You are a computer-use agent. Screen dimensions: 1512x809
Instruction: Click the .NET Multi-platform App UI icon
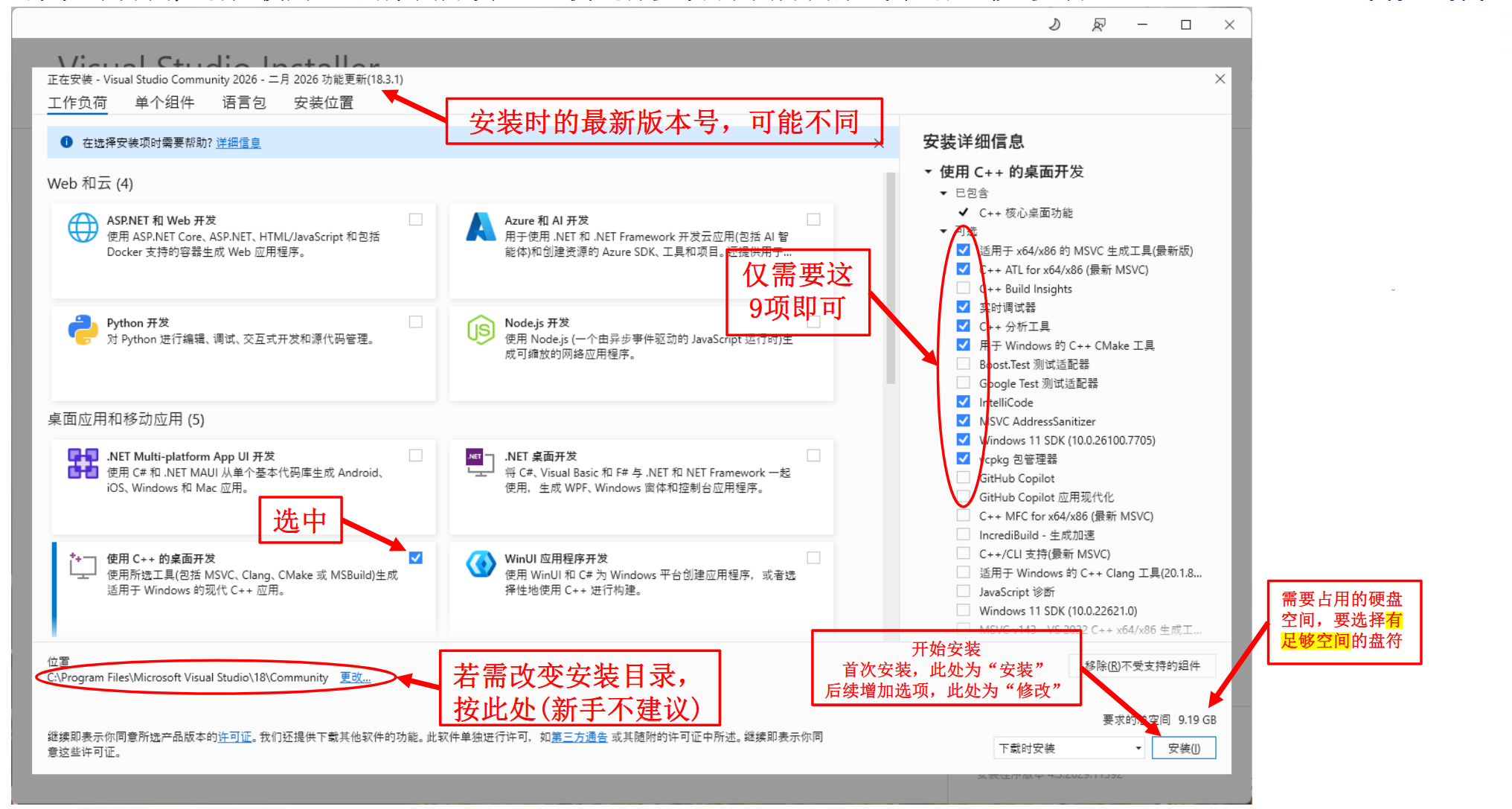click(83, 464)
